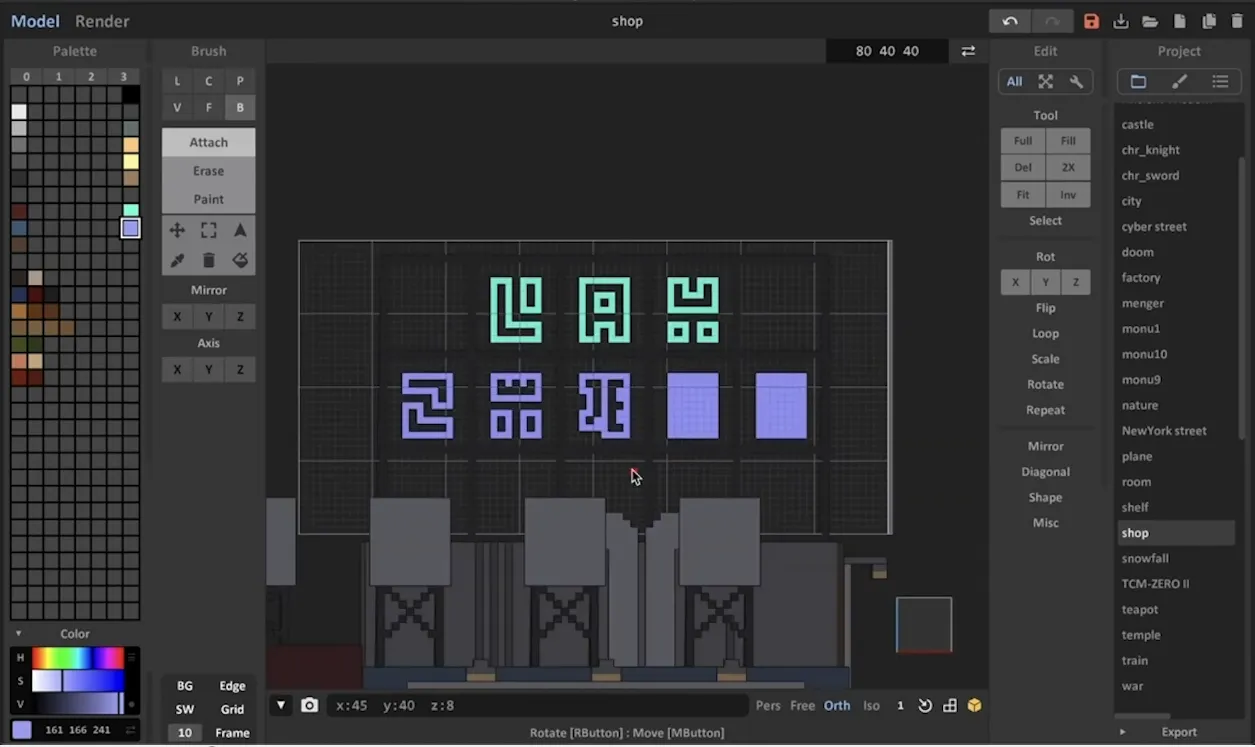The height and width of the screenshot is (747, 1255).
Task: Select the Move tool with four arrows
Action: (x=177, y=230)
